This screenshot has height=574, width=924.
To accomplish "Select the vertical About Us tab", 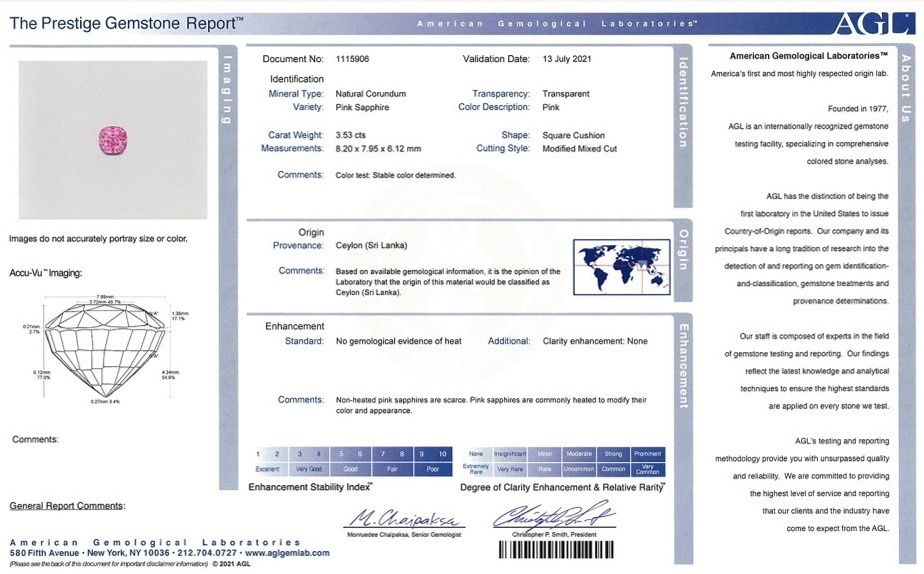I will coord(906,88).
